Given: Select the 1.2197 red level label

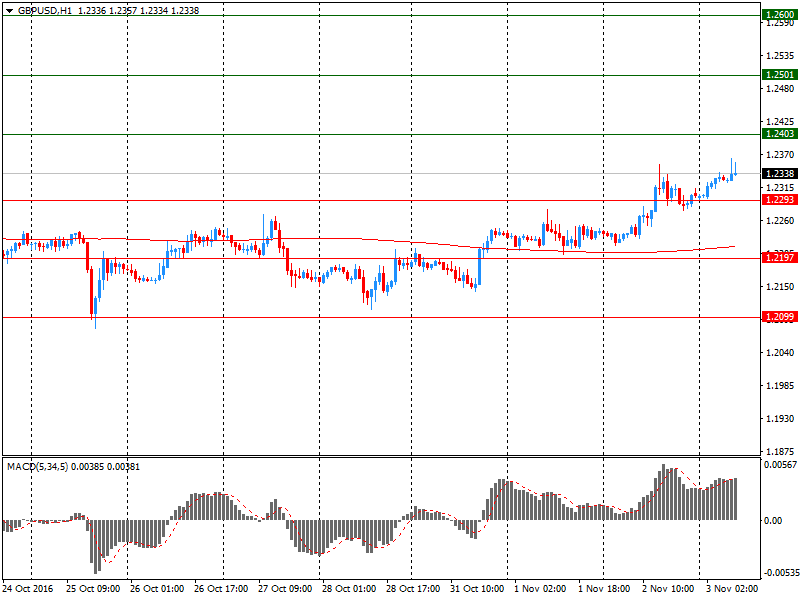Looking at the screenshot, I should [780, 258].
